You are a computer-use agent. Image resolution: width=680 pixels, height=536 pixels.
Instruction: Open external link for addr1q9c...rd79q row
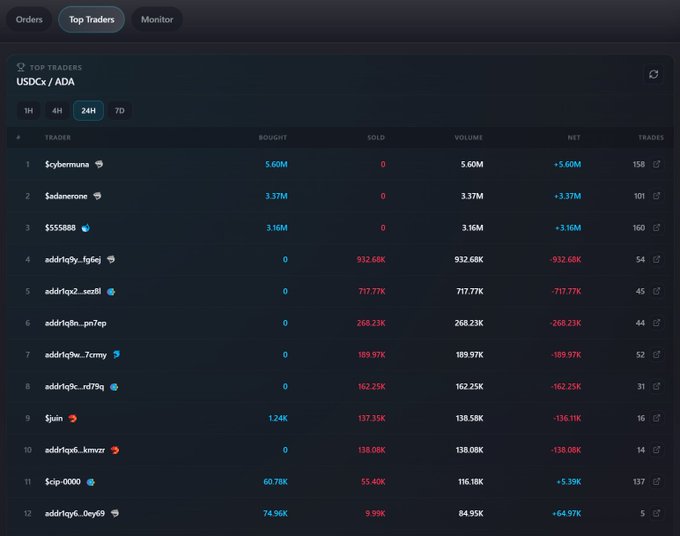(657, 386)
